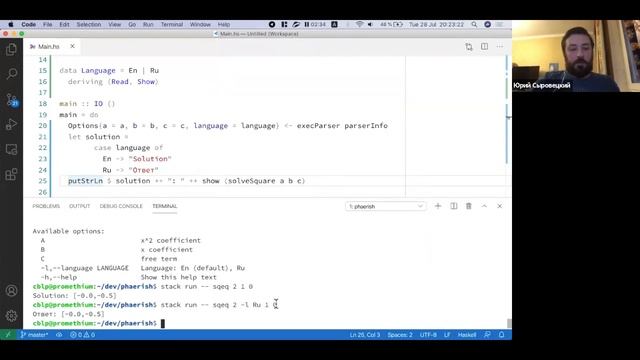Image resolution: width=640 pixels, height=360 pixels.
Task: Switch to the DEBUG CONSOLE tab
Action: [x=121, y=206]
